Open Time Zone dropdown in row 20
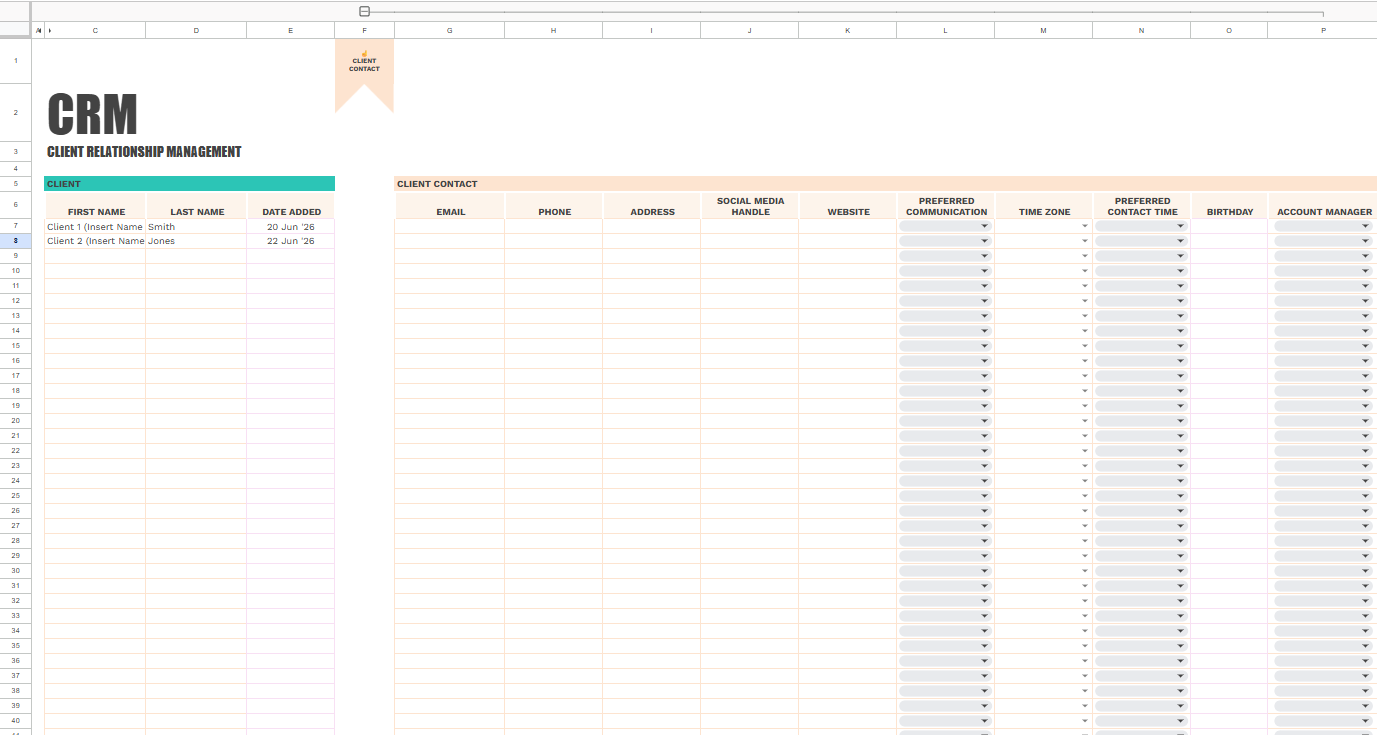This screenshot has height=735, width=1377. (1085, 422)
